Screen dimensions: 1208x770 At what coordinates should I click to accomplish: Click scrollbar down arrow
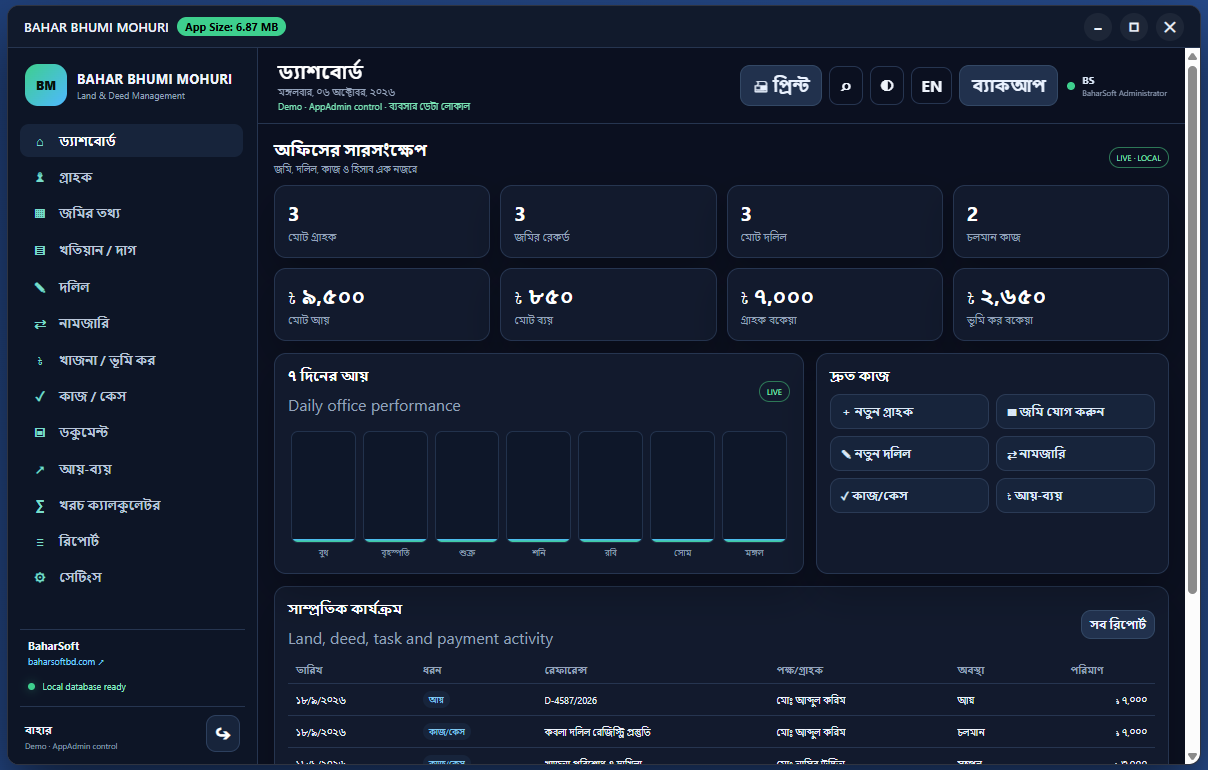point(1192,756)
